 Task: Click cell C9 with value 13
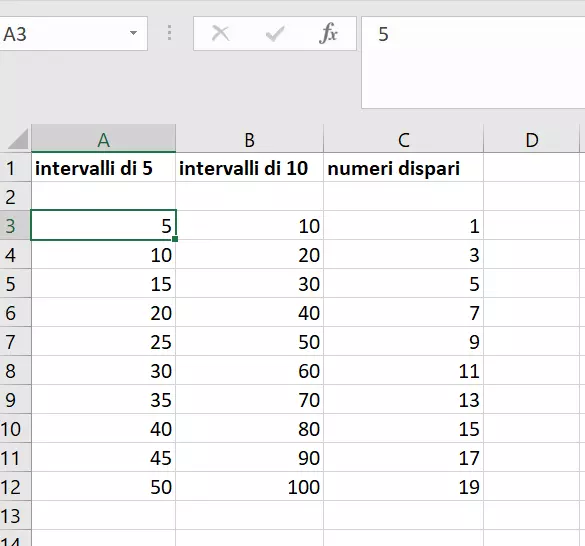[x=403, y=399]
